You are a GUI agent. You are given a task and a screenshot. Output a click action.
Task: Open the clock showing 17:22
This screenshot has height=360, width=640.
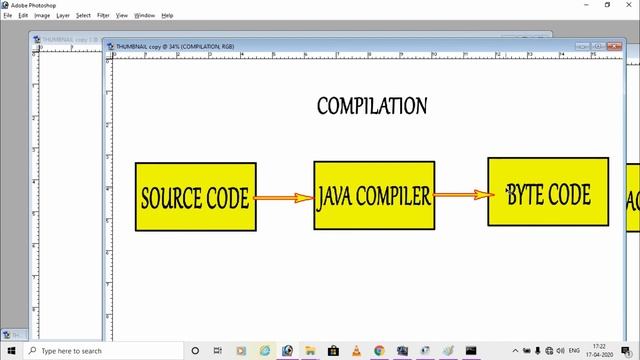(599, 351)
